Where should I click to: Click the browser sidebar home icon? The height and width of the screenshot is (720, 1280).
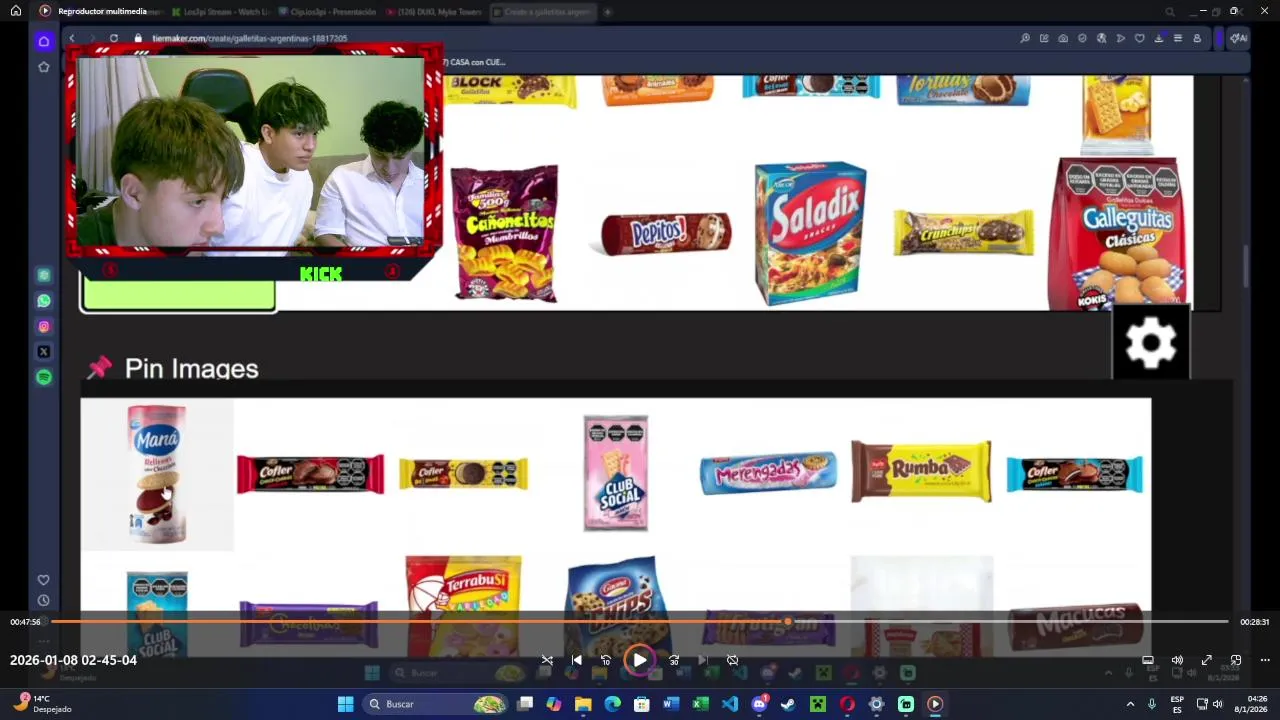[43, 41]
